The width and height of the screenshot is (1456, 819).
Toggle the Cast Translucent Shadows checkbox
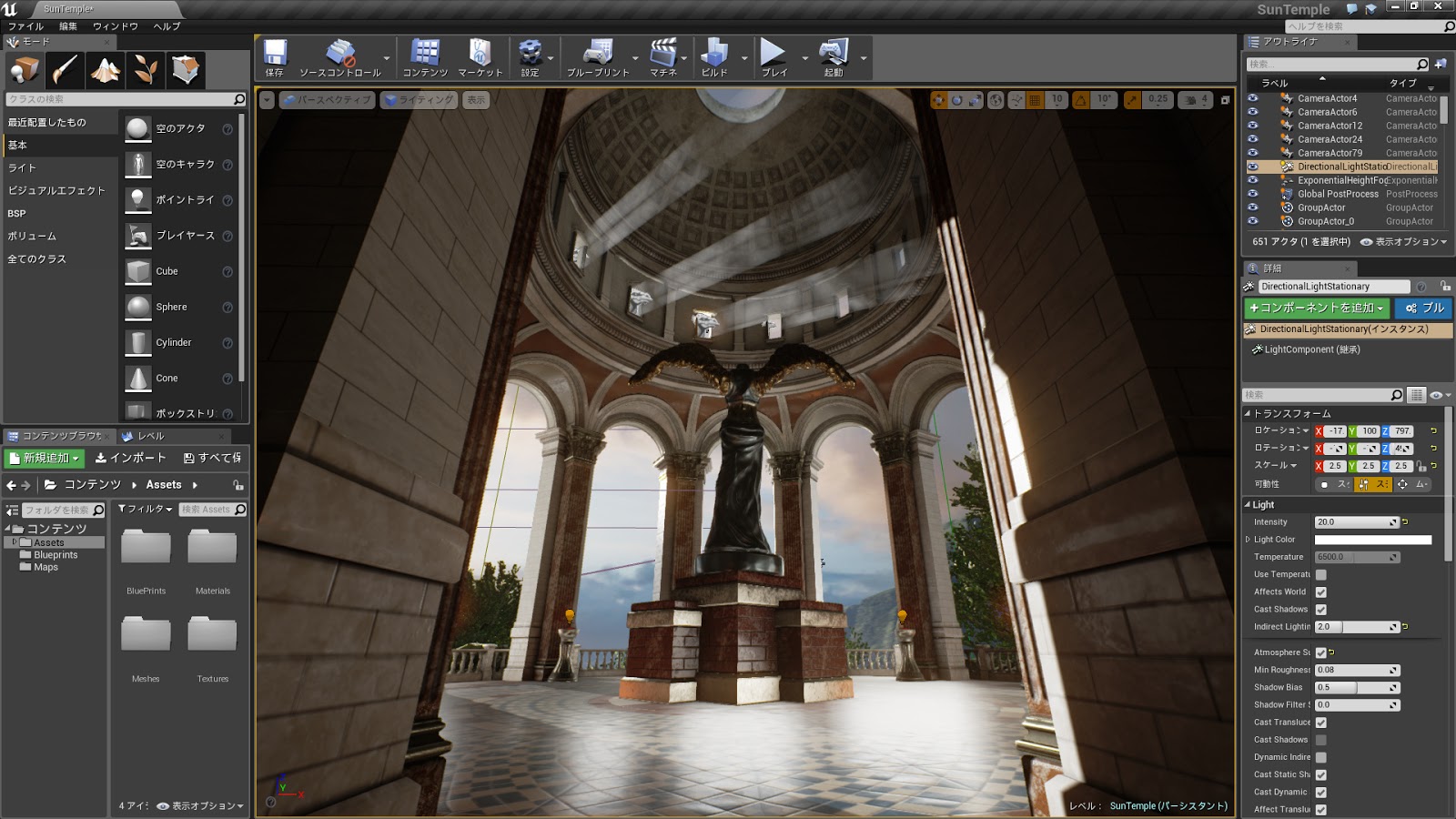pyautogui.click(x=1321, y=723)
